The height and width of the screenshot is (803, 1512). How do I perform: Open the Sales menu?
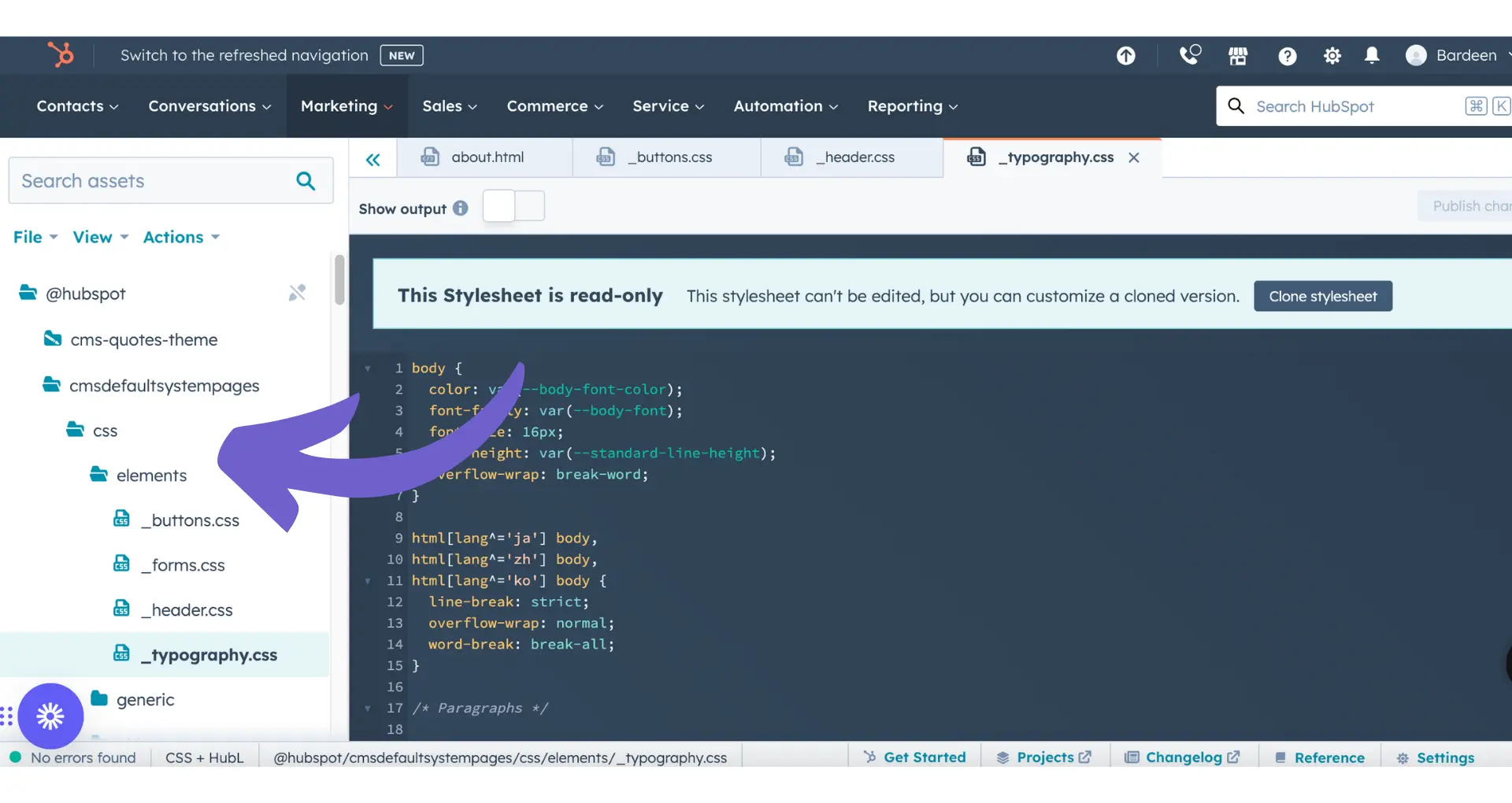[x=450, y=106]
